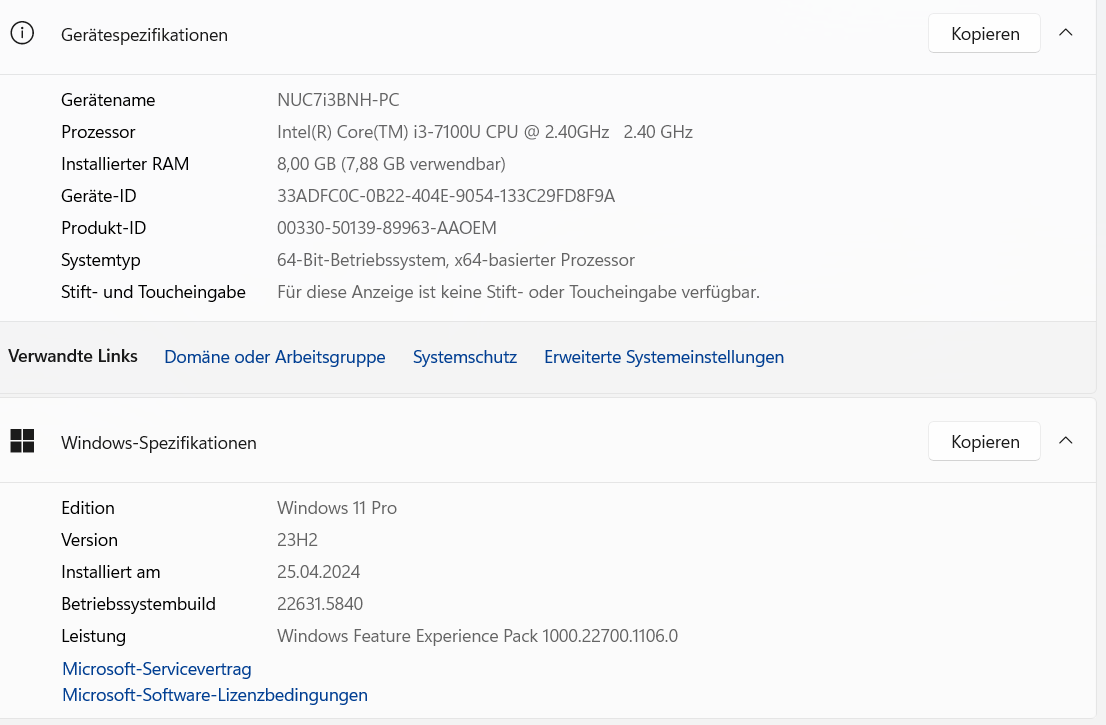1106x725 pixels.
Task: Collapse the Gerätespezifikationen section chevron
Action: coord(1066,33)
